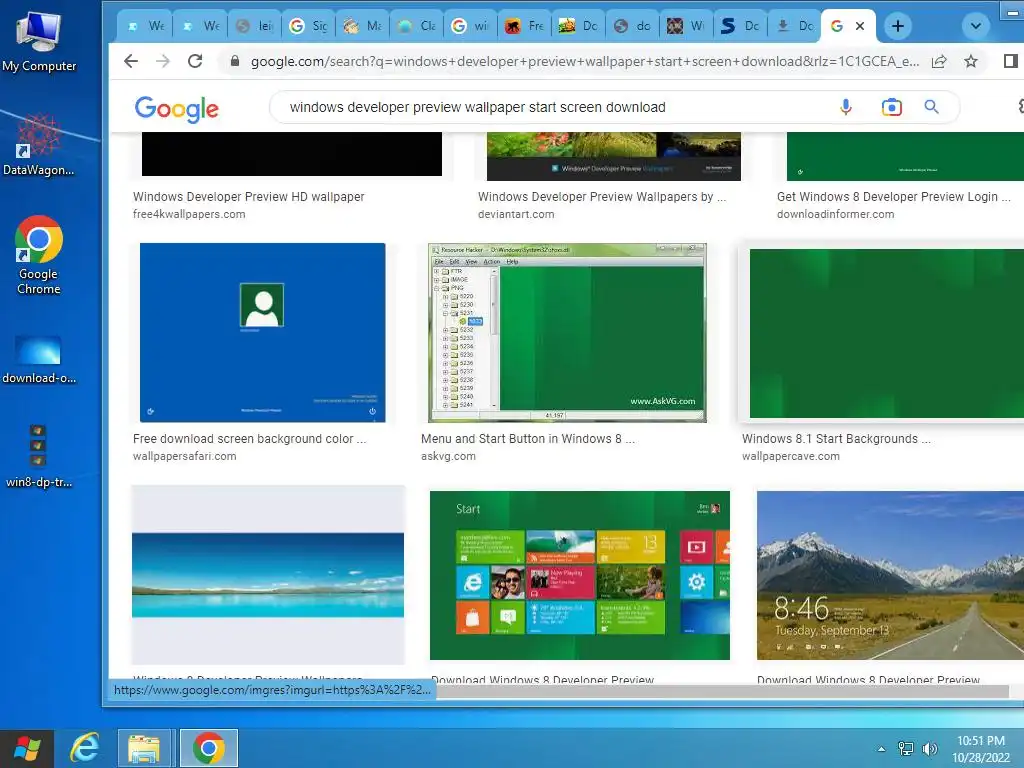1024x768 pixels.
Task: Switch to the 'Cla' tab
Action: coord(418,26)
